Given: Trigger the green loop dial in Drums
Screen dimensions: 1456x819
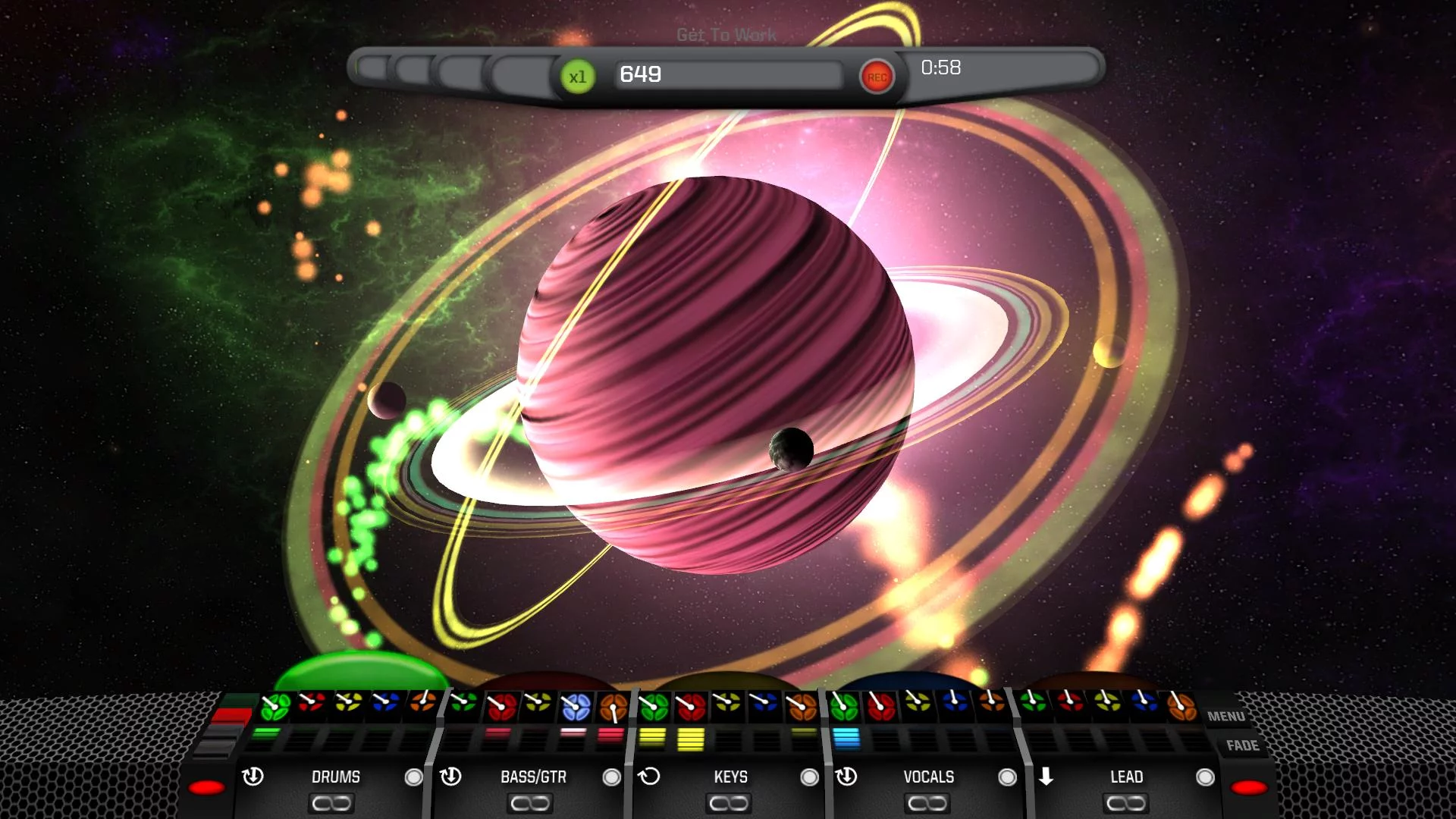Looking at the screenshot, I should 275,707.
